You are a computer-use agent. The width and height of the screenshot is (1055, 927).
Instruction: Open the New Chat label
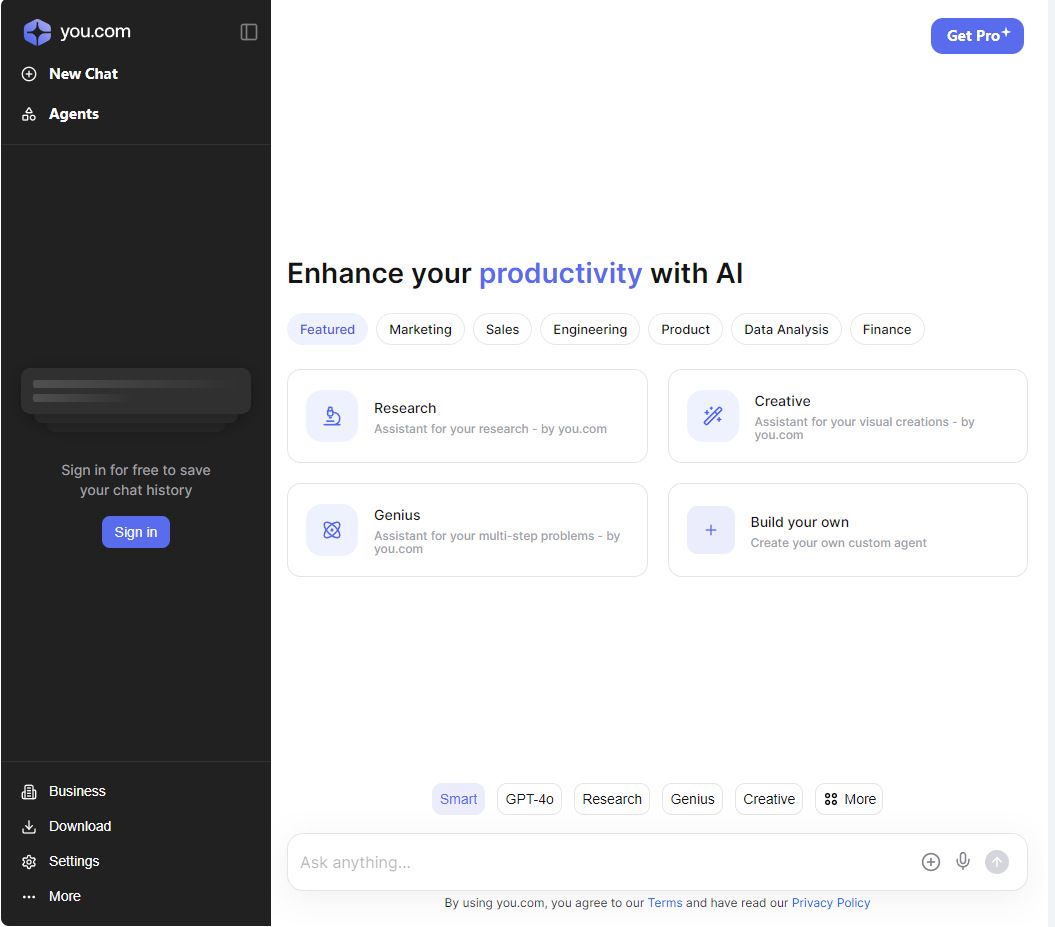coord(83,74)
